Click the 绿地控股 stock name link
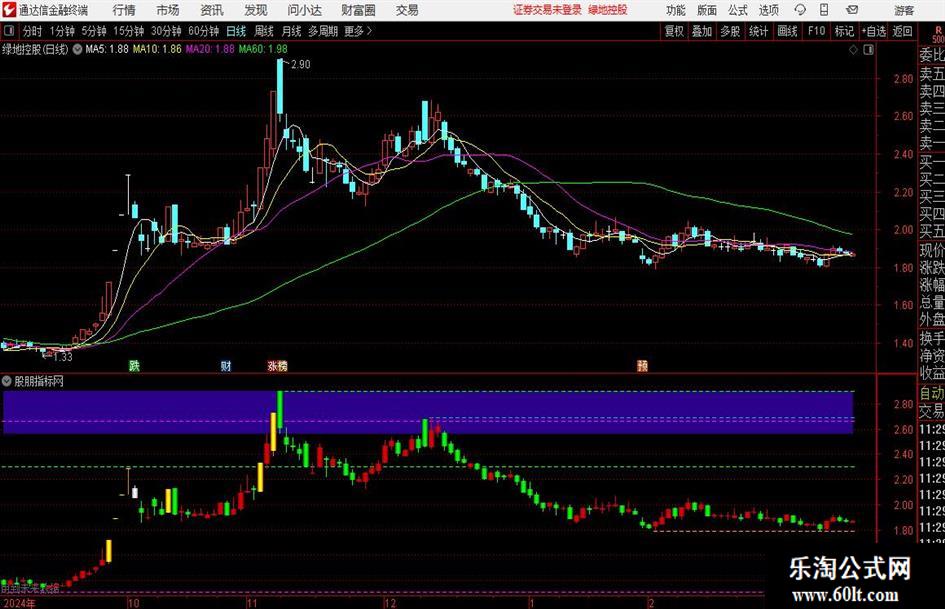This screenshot has height=609, width=945. [x=608, y=10]
